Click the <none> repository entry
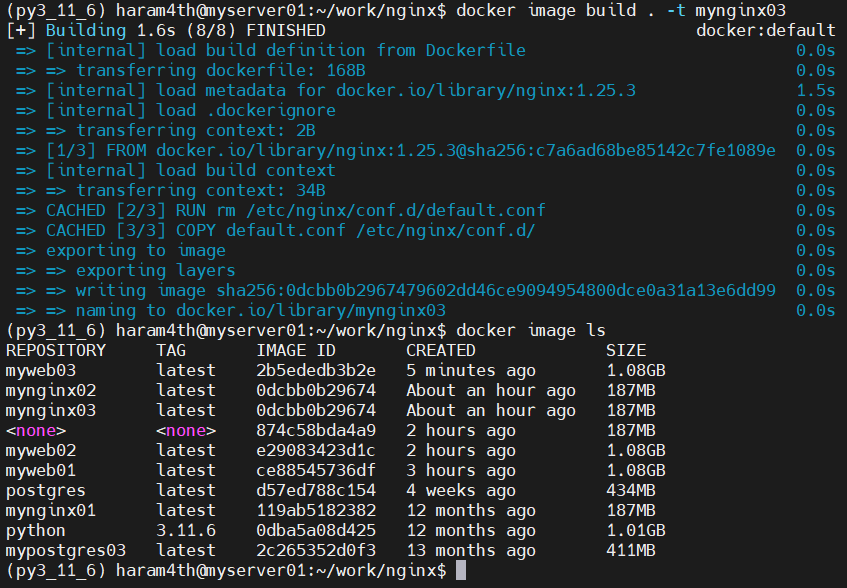Image resolution: width=847 pixels, height=588 pixels. [36, 430]
